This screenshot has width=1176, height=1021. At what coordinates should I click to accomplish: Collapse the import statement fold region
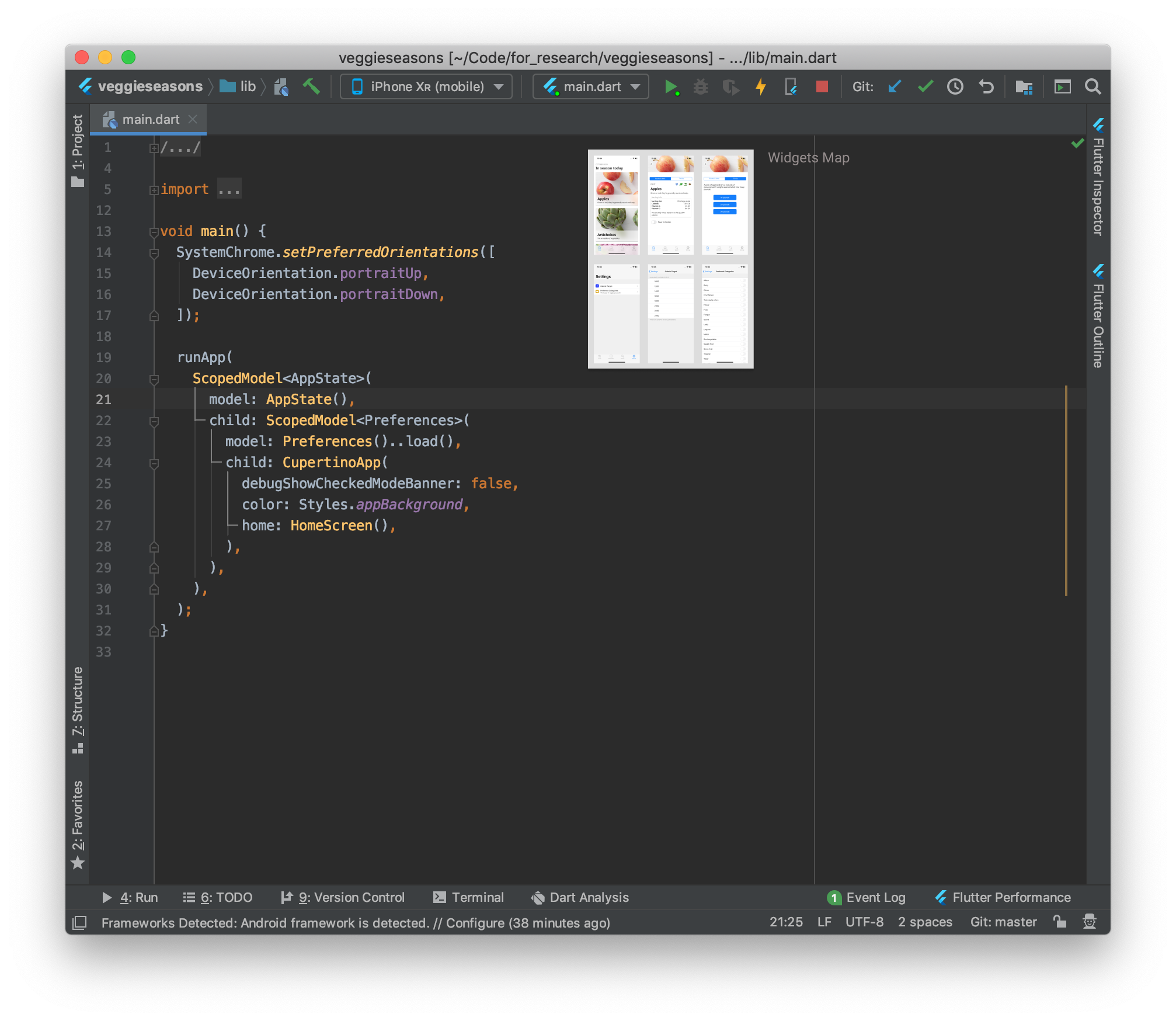pos(154,189)
